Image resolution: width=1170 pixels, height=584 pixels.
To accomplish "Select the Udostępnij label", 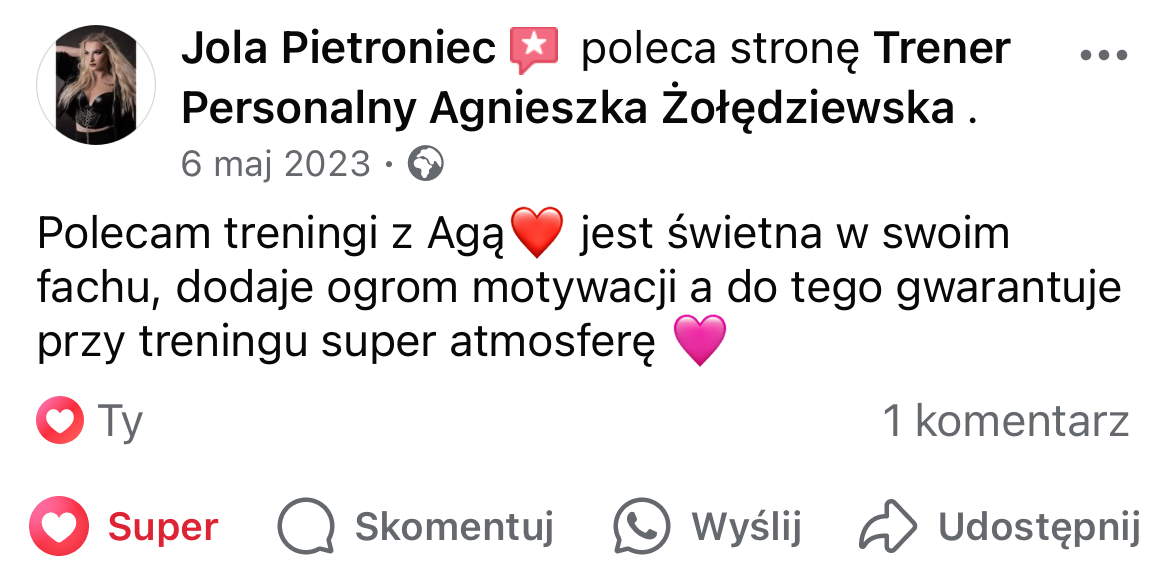I will pyautogui.click(x=1039, y=527).
